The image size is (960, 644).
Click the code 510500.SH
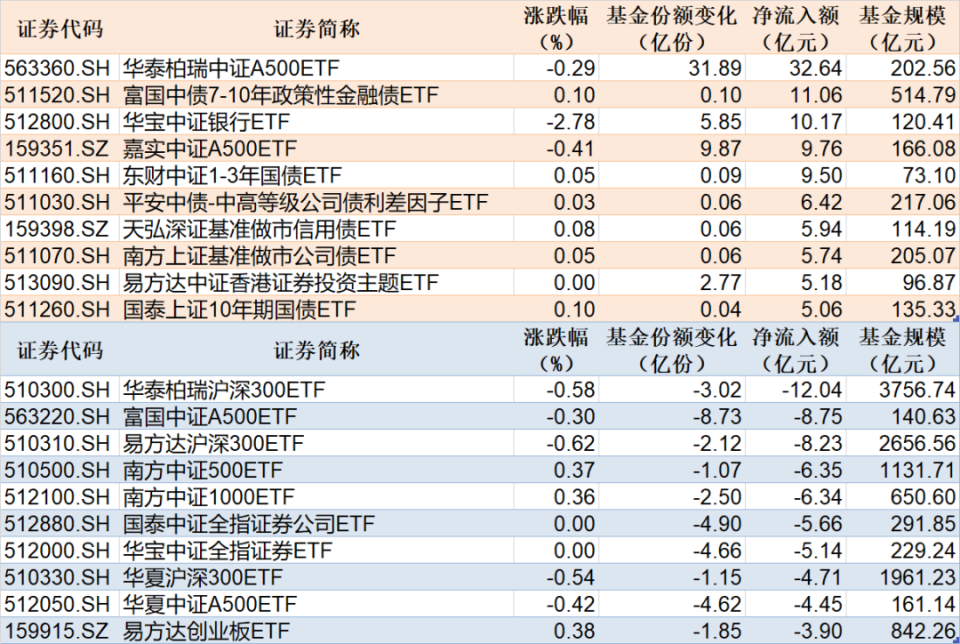[x=57, y=471]
